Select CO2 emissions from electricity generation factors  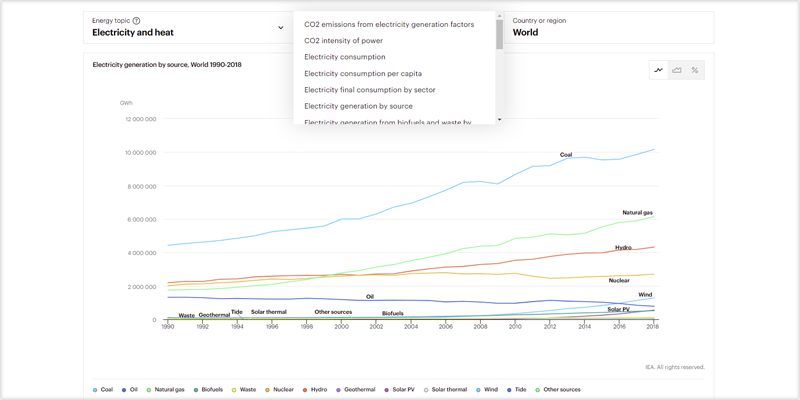[389, 24]
